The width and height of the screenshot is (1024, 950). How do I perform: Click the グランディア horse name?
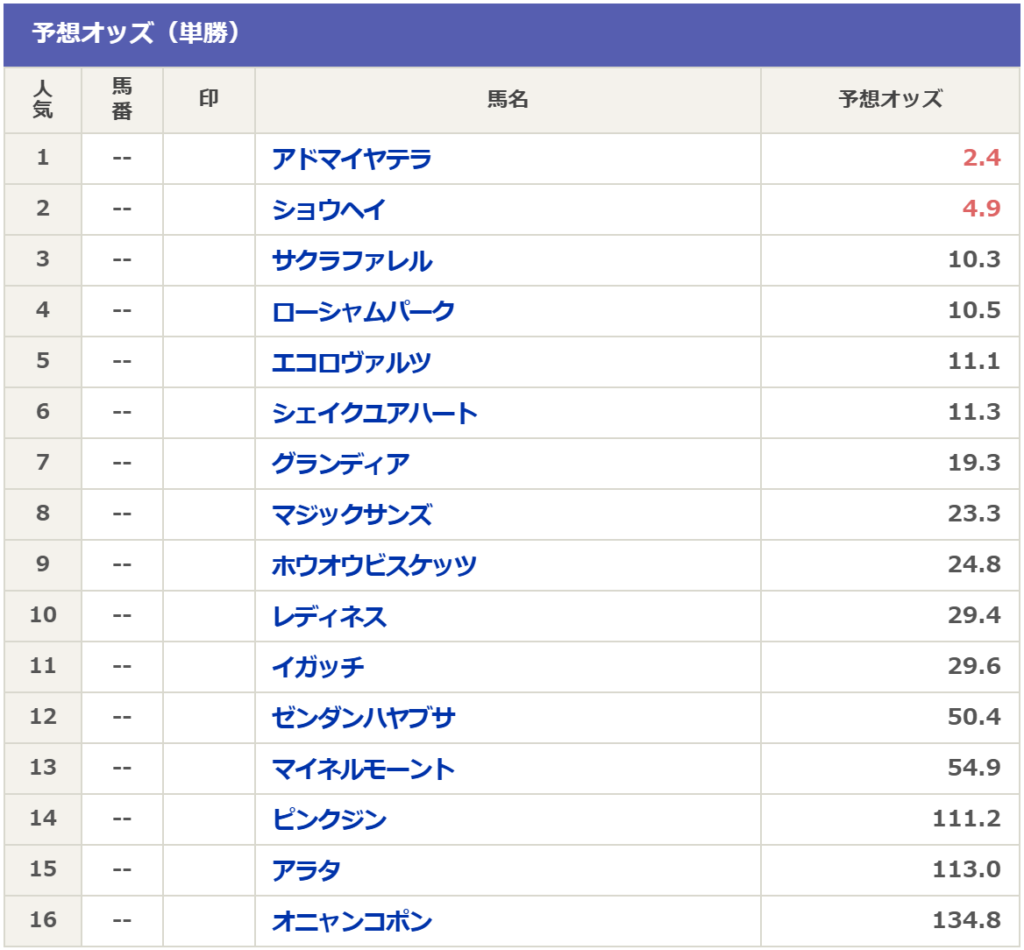click(x=340, y=464)
